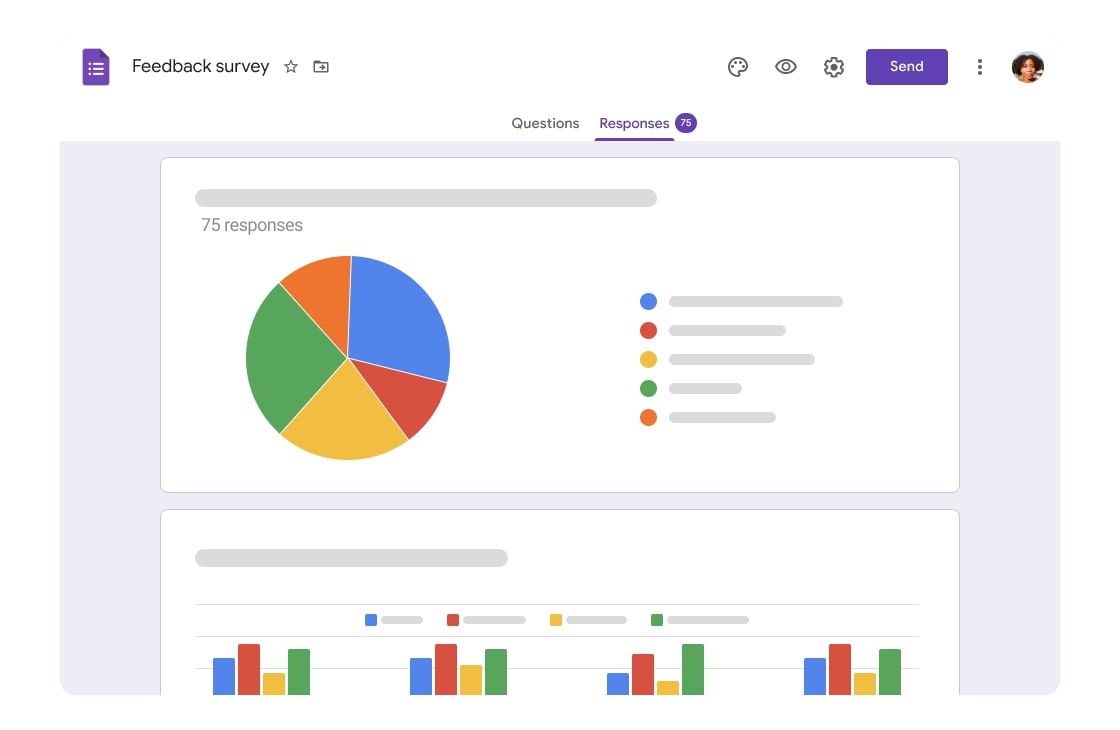Select the Responses tab

click(x=634, y=122)
